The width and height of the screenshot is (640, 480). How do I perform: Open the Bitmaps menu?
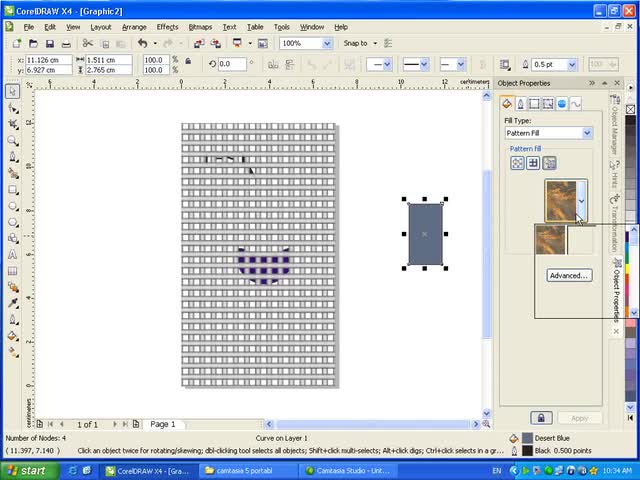pyautogui.click(x=199, y=27)
